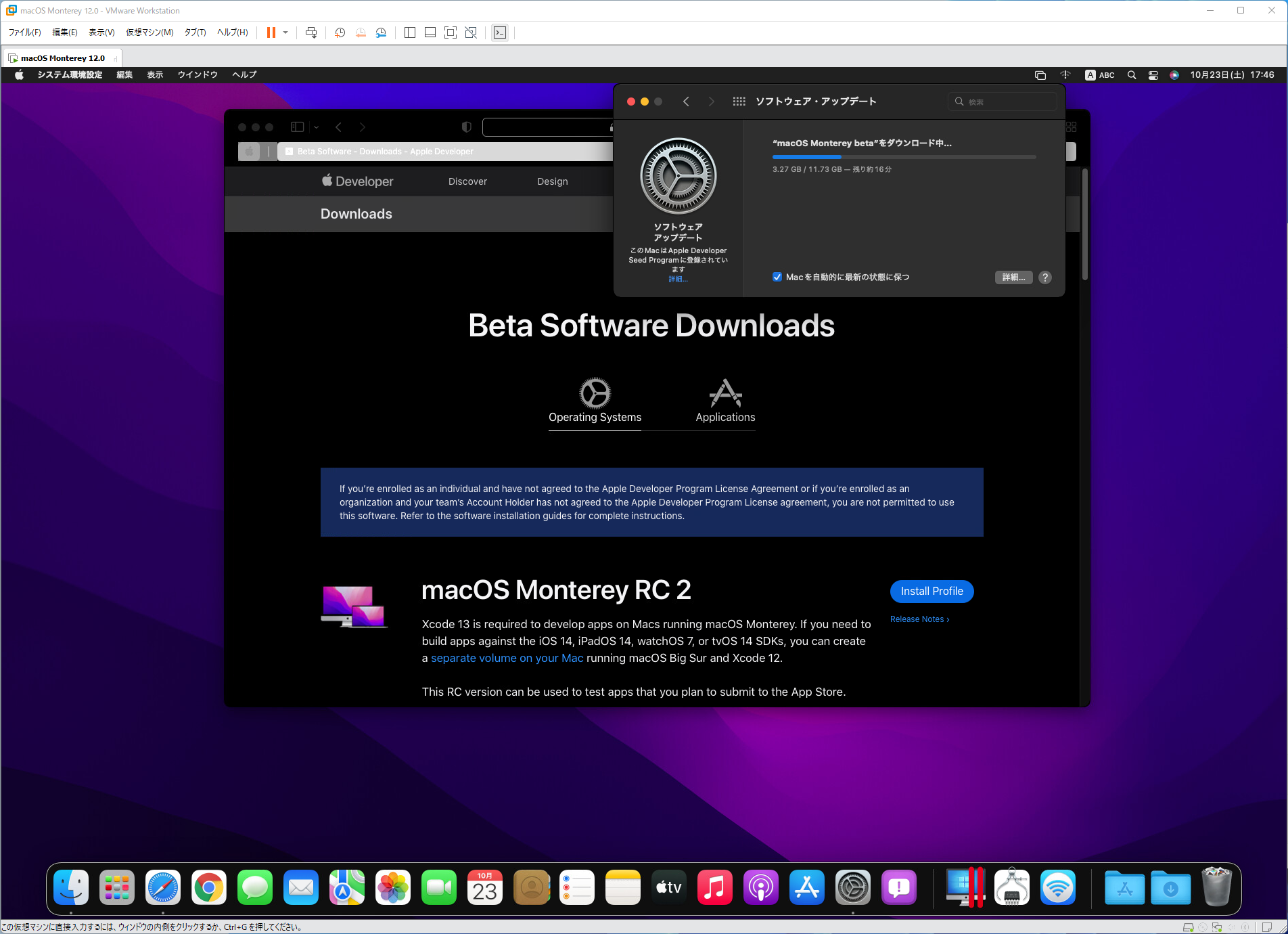Open Contacts app in the Dock
Viewport: 1288px width, 934px height.
531,887
